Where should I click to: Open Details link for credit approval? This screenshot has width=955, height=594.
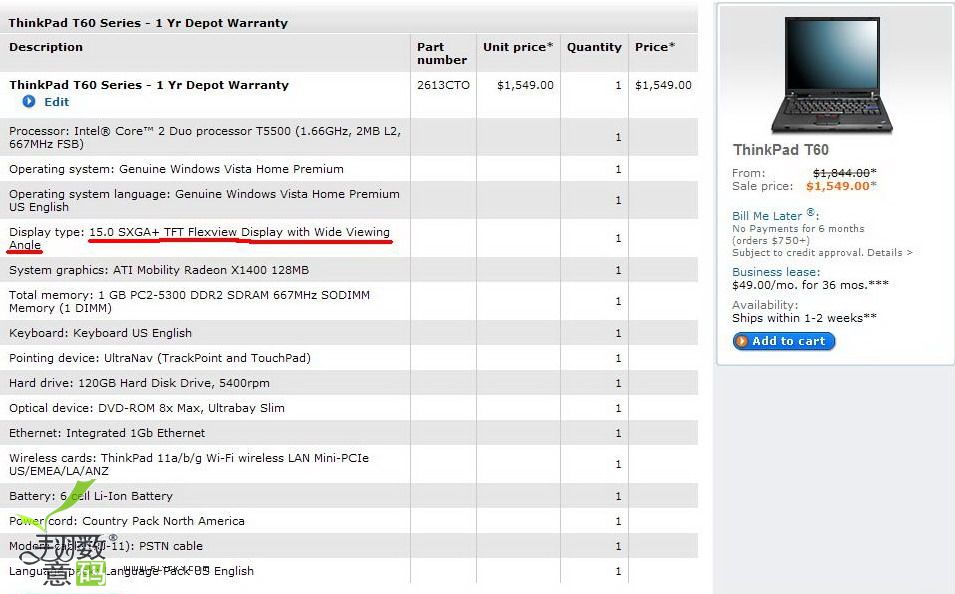[x=890, y=253]
